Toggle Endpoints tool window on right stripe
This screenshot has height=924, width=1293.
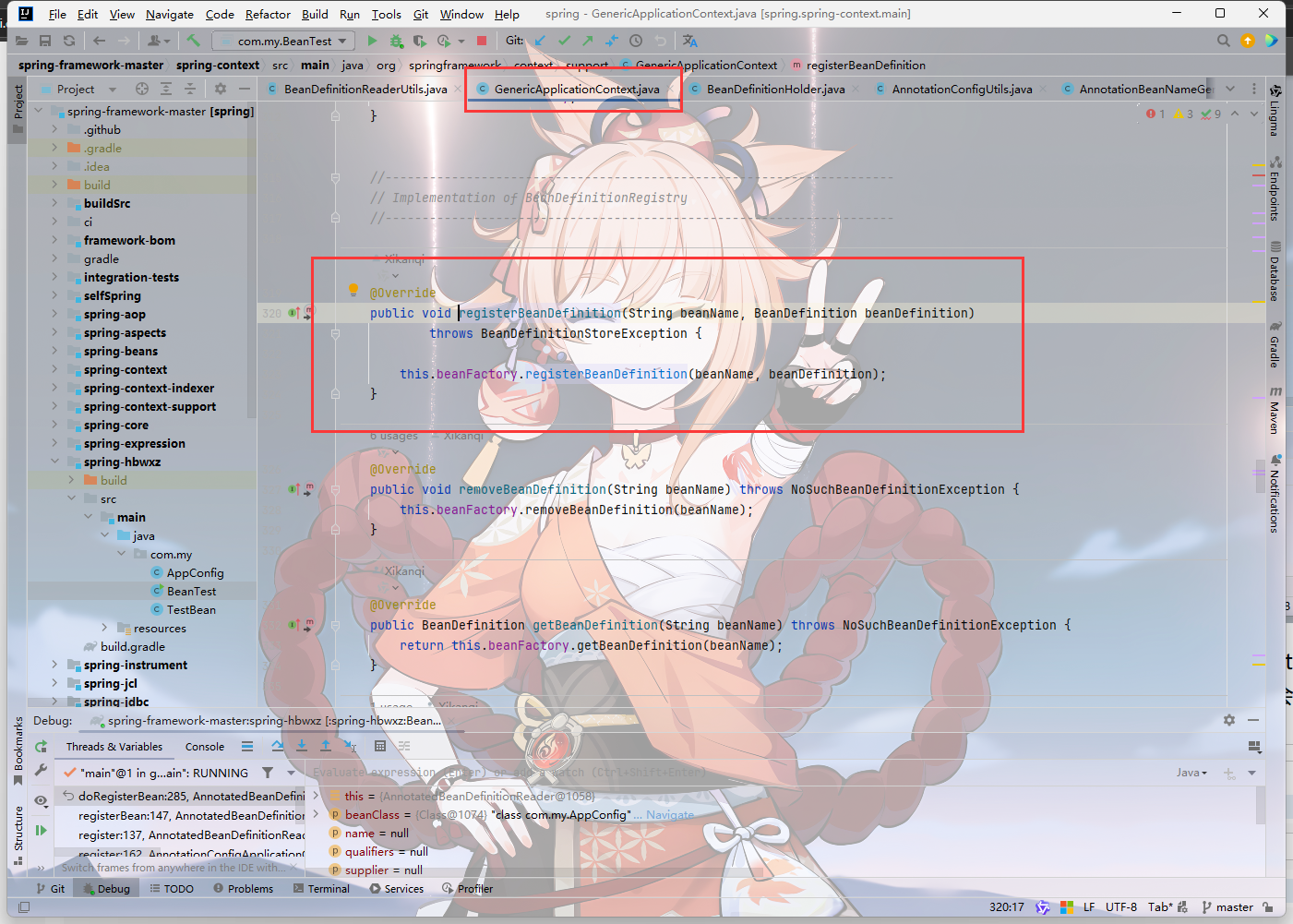pos(1275,187)
